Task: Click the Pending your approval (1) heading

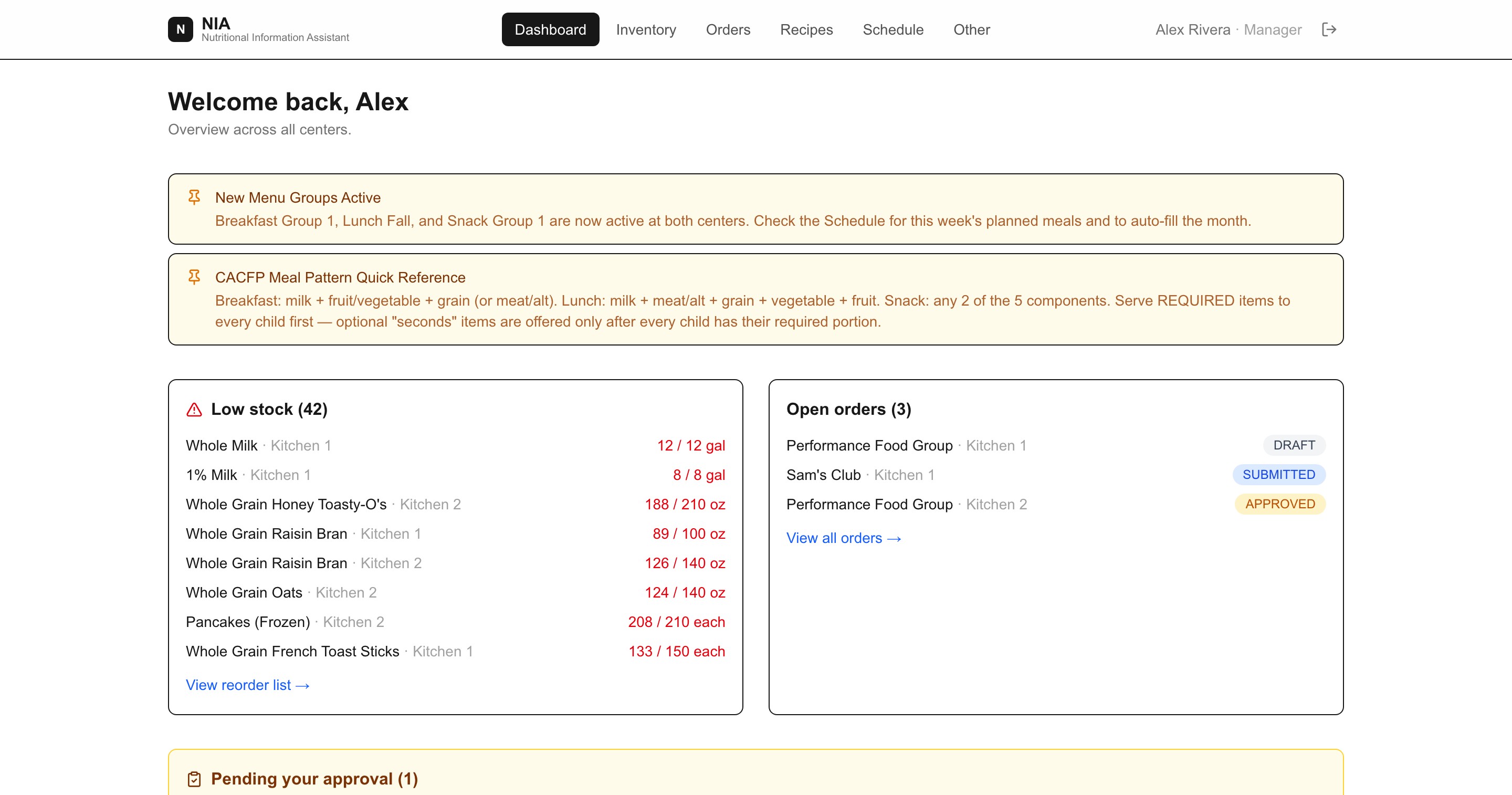Action: coord(314,779)
